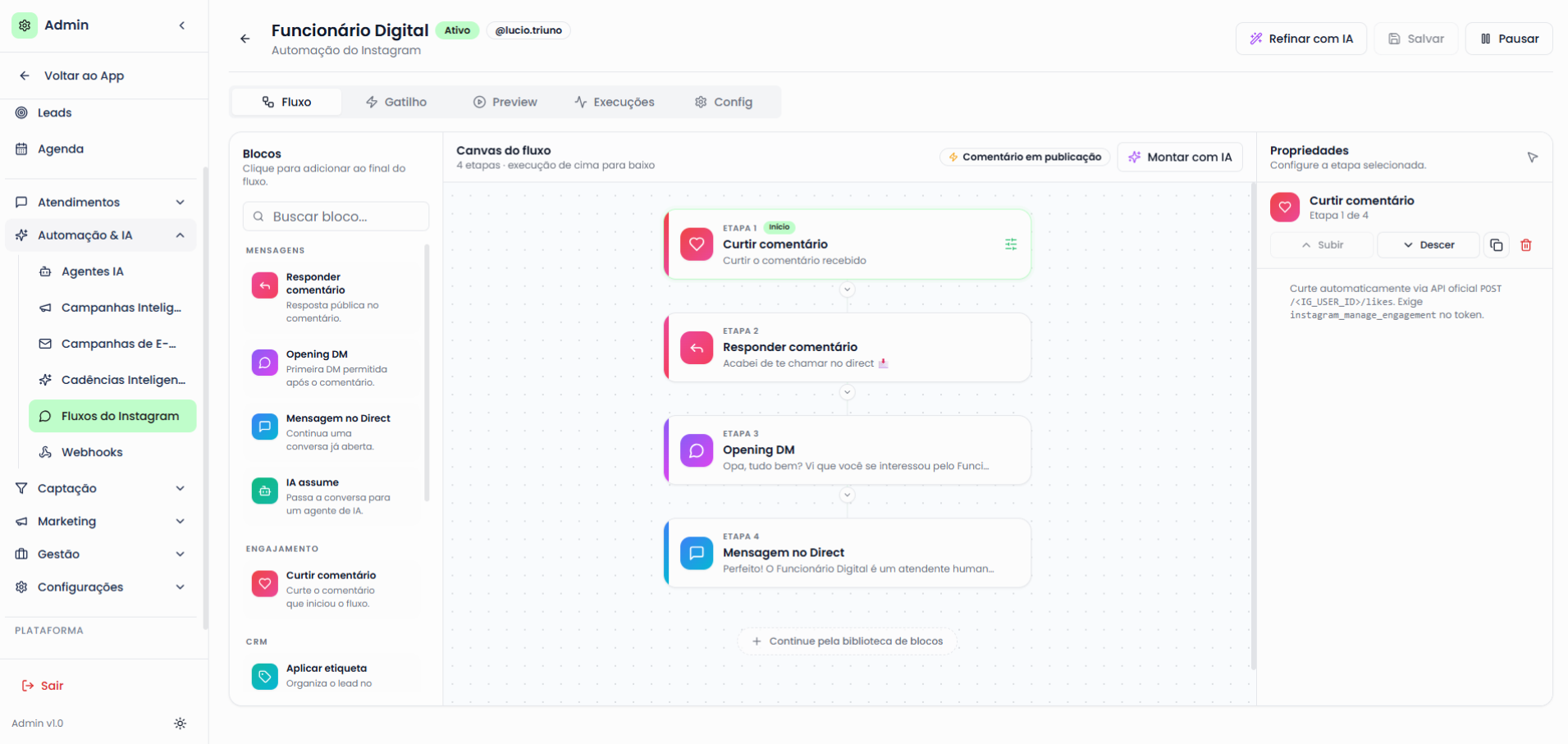Click the Subir button
The image size is (1568, 744).
tap(1322, 245)
